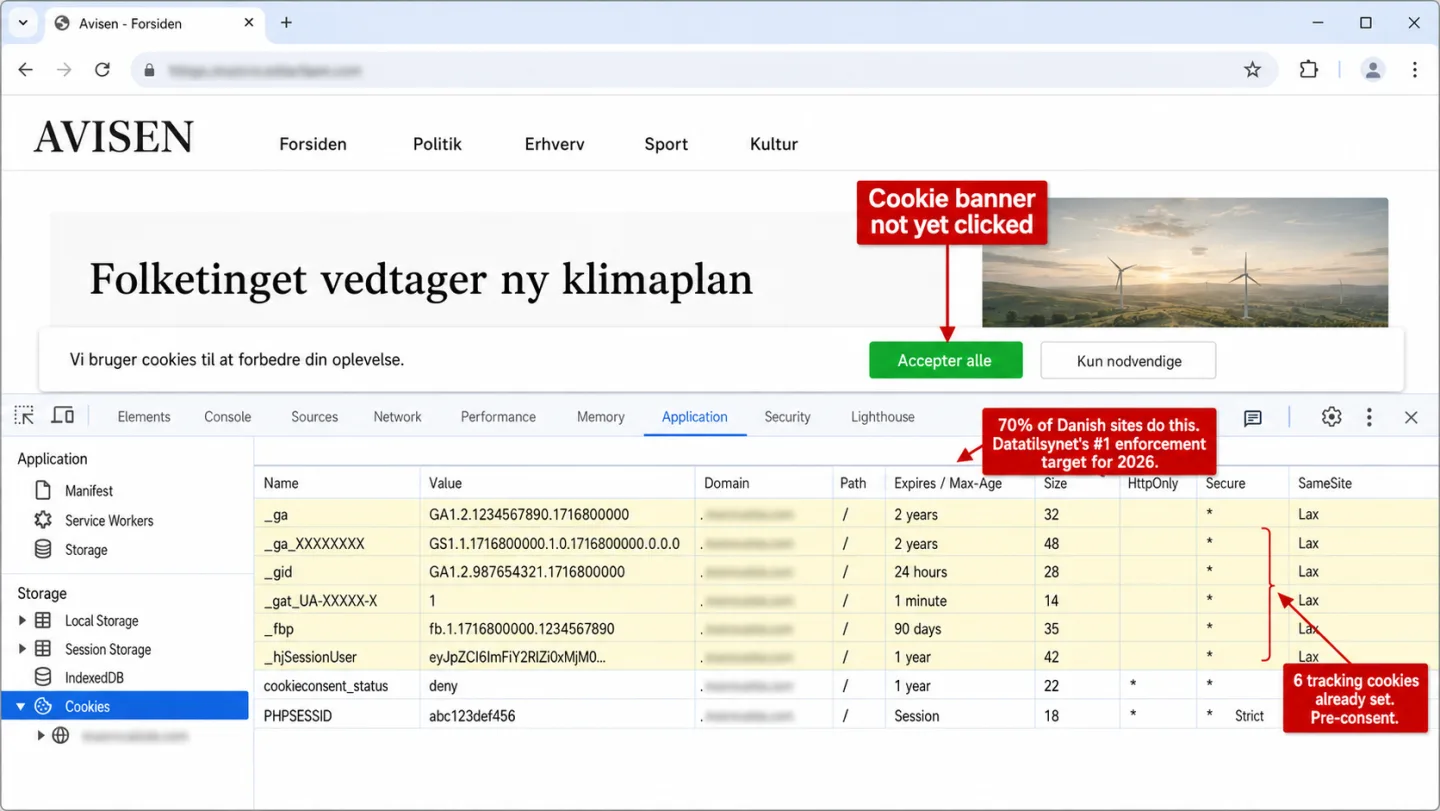
Task: Select the cookieconsent_status cookie row
Action: tap(846, 686)
